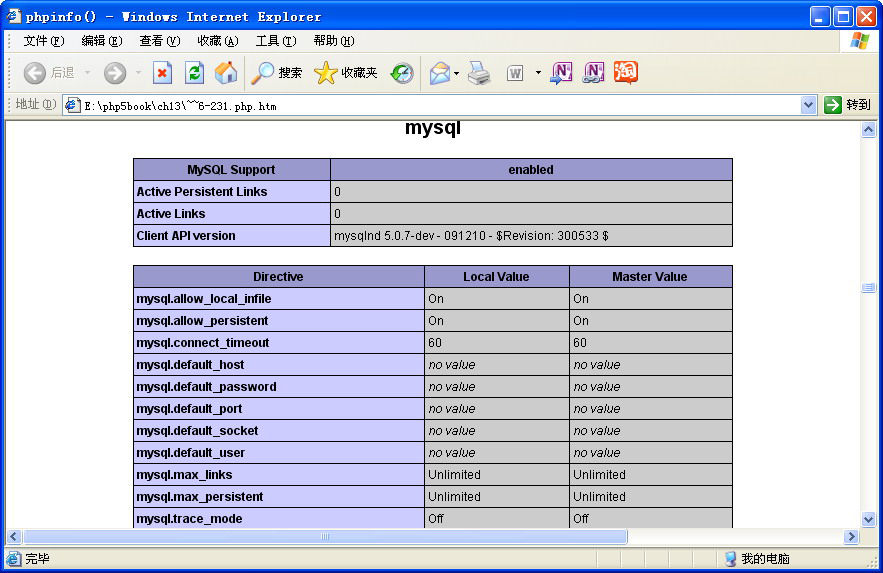The image size is (883, 573).
Task: Click the vertical scrollbar thumb
Action: pos(868,288)
